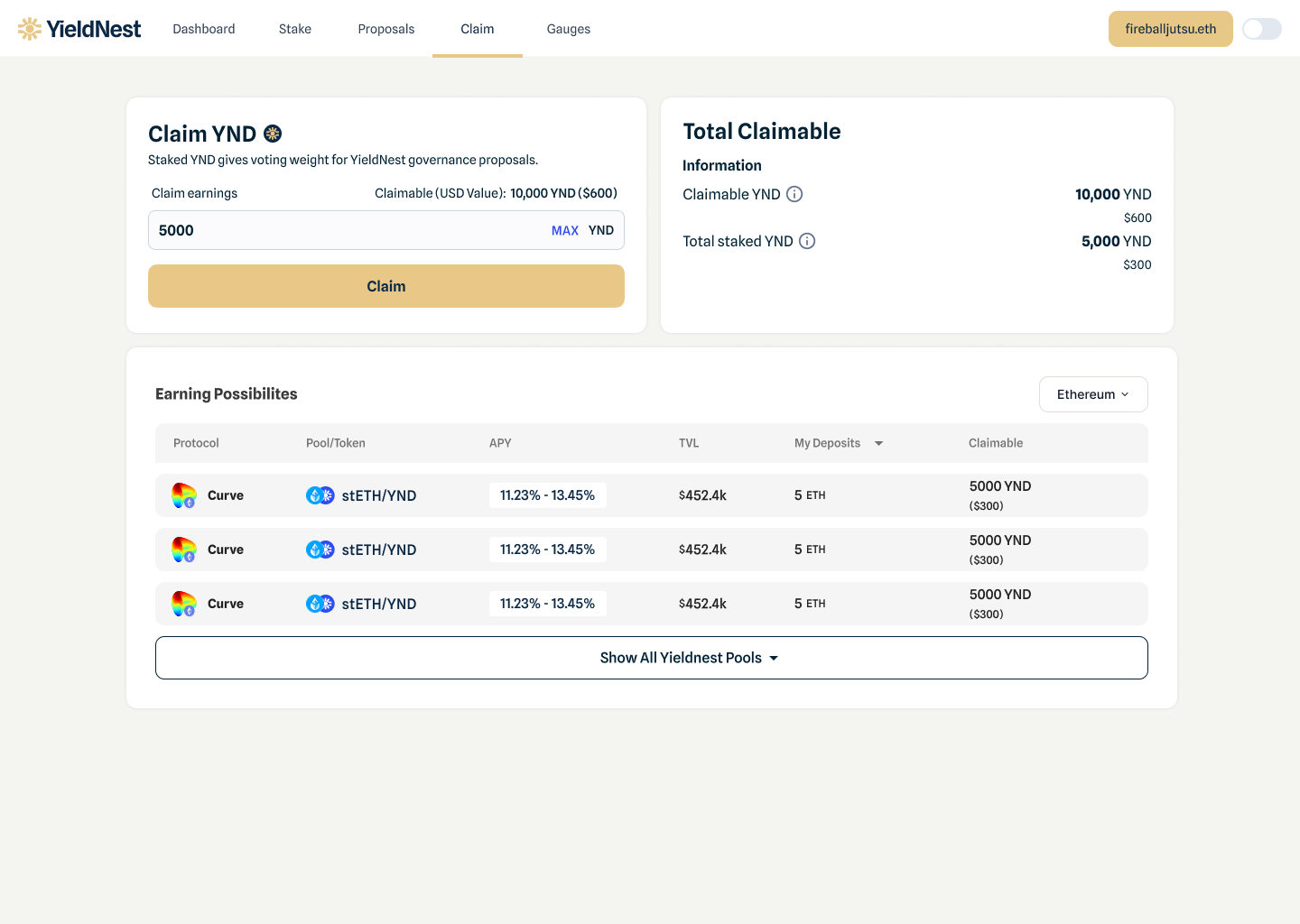Switch to the Proposals tab
The image size is (1300, 924).
click(386, 29)
